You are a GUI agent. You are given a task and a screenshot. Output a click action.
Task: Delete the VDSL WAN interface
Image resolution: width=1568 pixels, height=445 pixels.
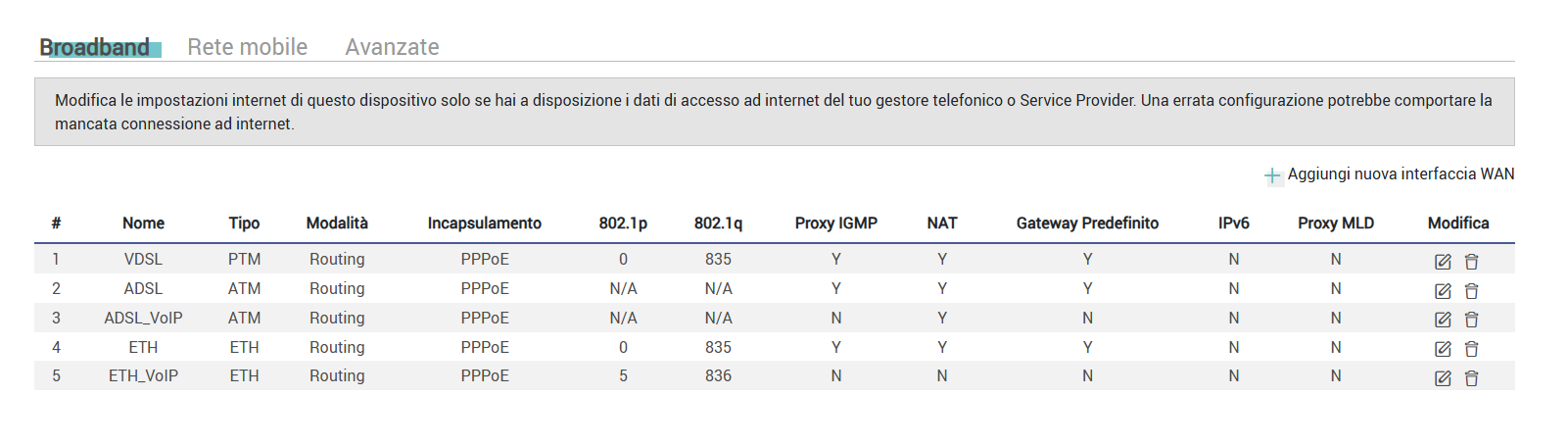(1471, 262)
